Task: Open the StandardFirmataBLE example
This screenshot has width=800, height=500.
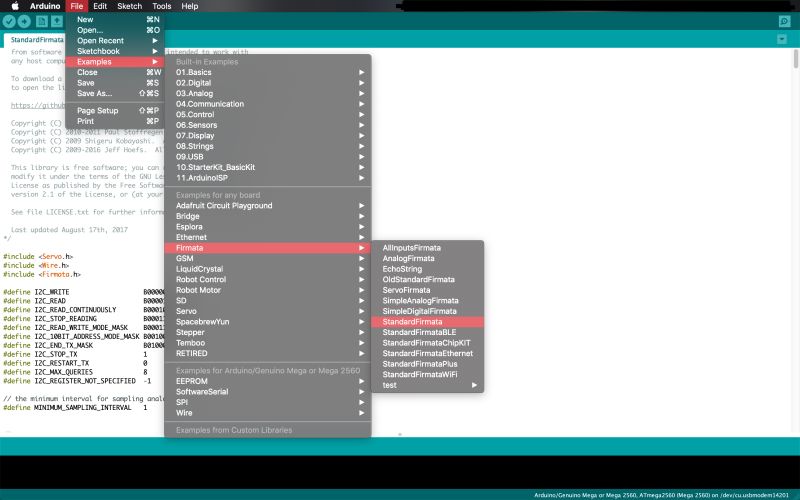Action: [x=428, y=332]
